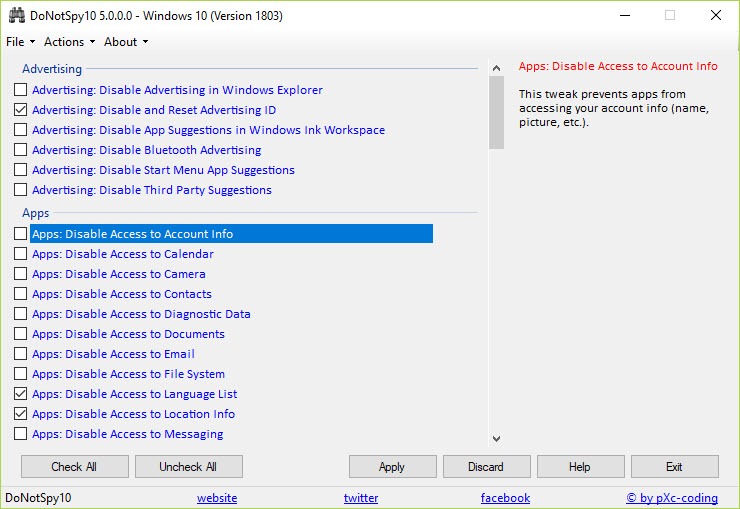Viewport: 740px width, 509px height.
Task: Click the DoNotSpy10 status bar label
Action: 38,498
